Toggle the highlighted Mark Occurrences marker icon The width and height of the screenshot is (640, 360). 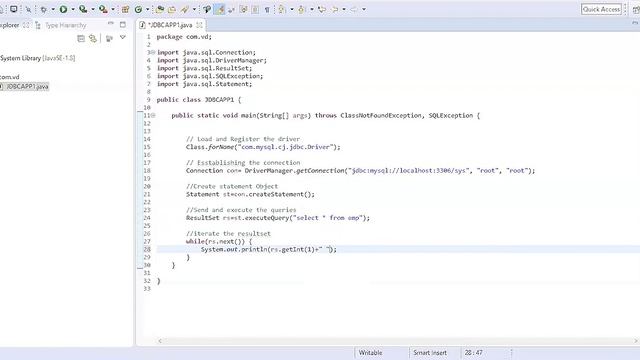click(220, 9)
